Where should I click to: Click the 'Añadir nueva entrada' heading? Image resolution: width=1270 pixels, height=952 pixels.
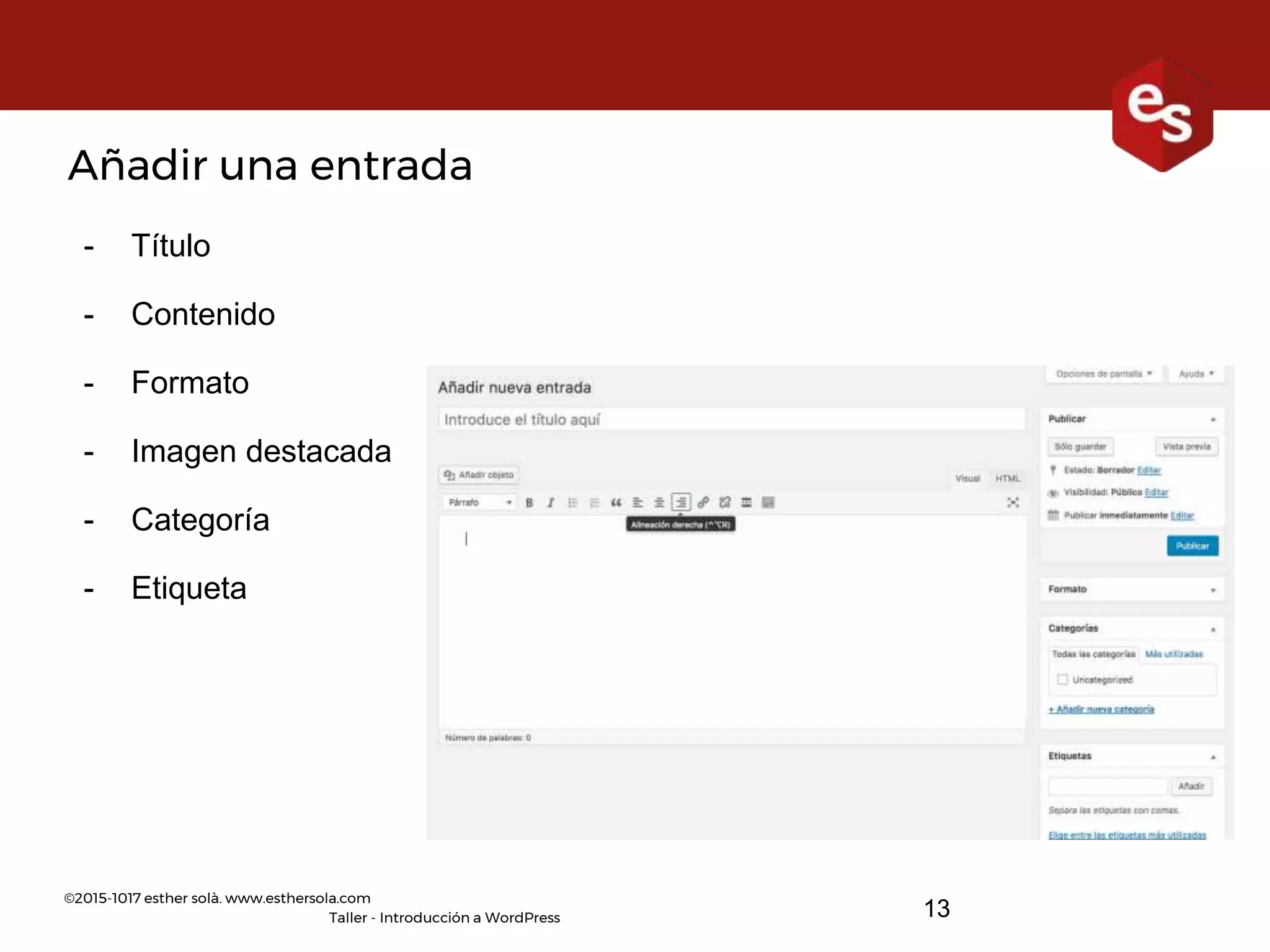(515, 388)
